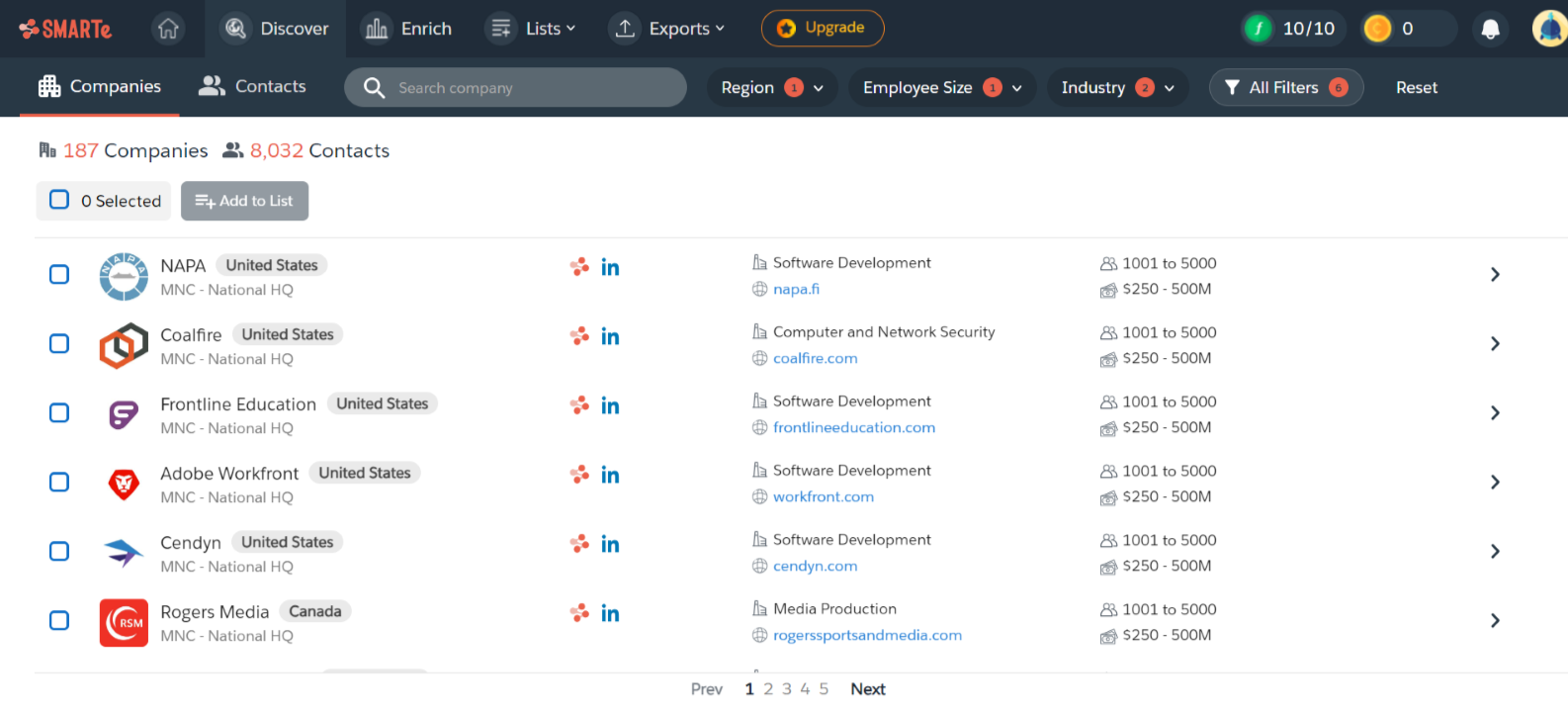
Task: Click the home icon in top bar
Action: 168,29
